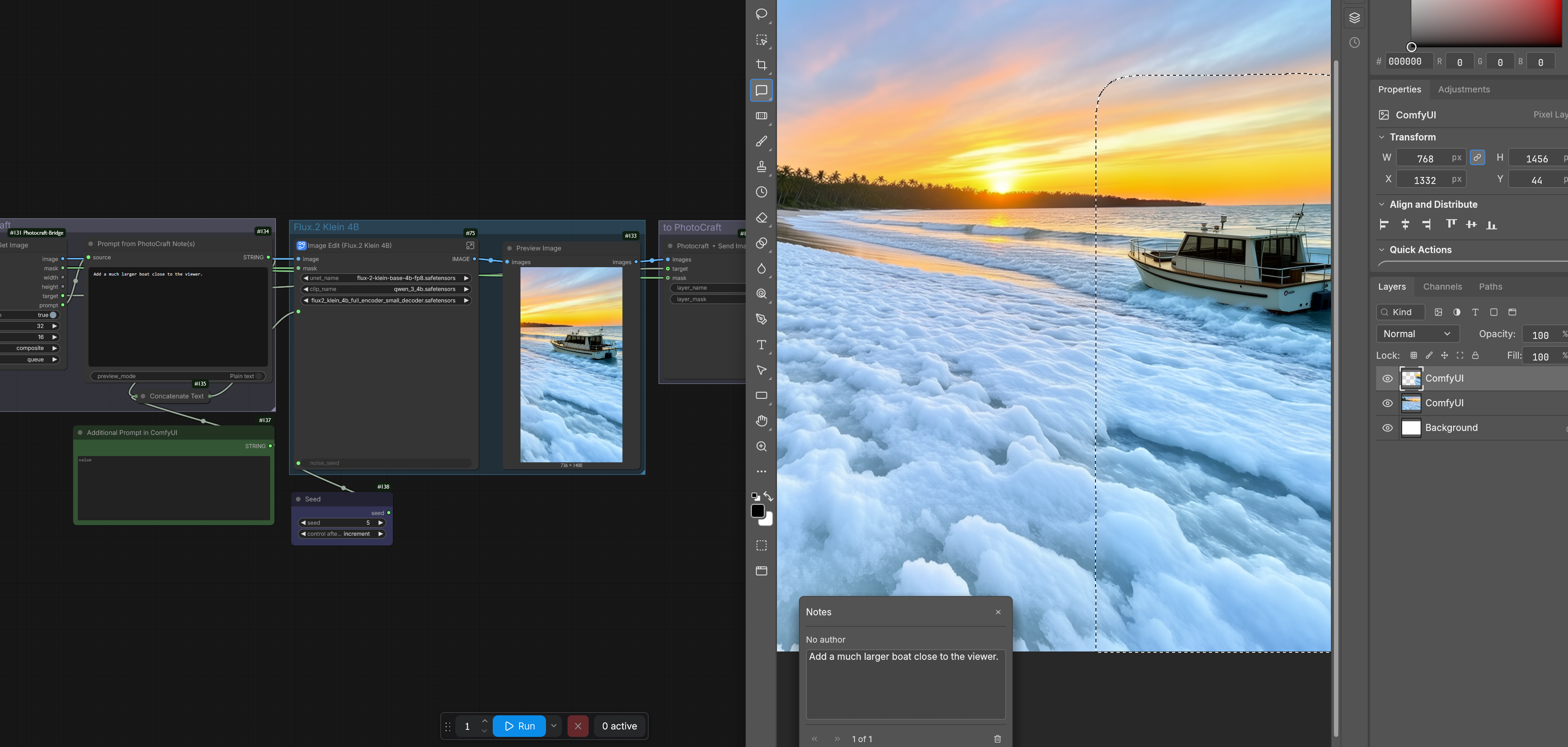Toggle visibility of second ComfyUI layer
This screenshot has width=1568, height=747.
(1387, 403)
